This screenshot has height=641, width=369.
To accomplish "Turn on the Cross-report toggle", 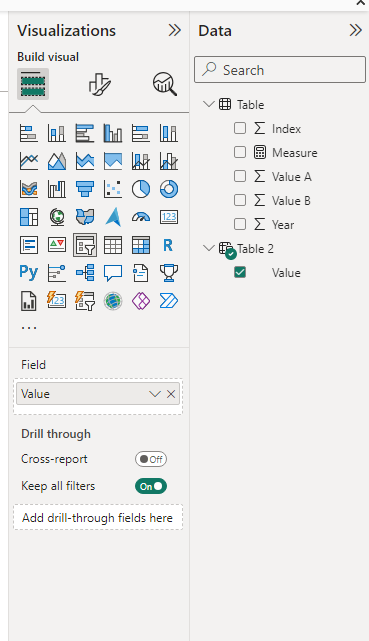I will click(151, 459).
